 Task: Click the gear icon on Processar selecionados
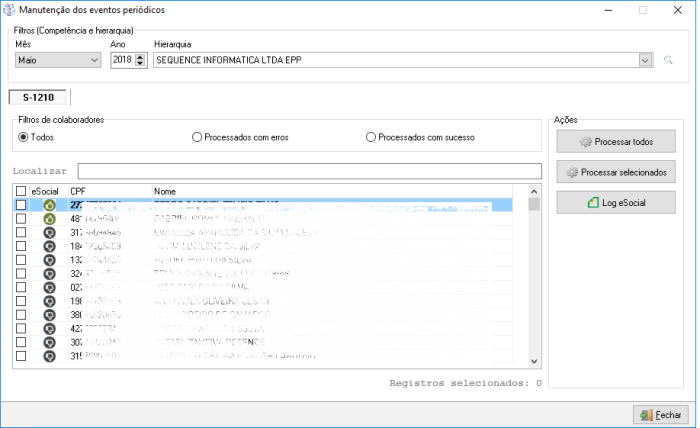pos(573,172)
